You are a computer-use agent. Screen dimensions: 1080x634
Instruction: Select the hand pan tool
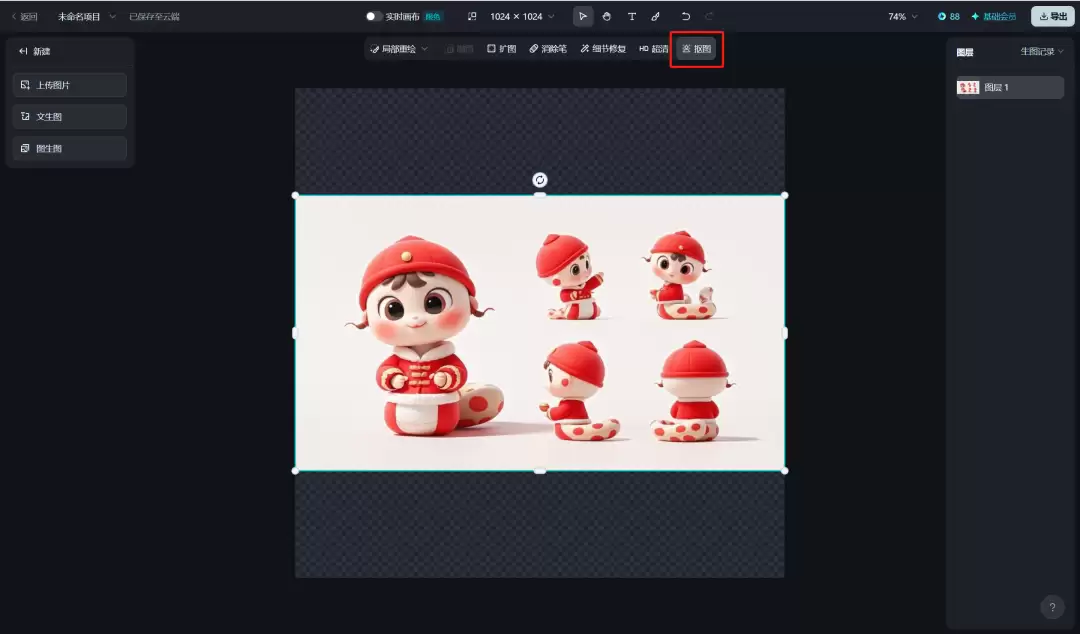(607, 16)
